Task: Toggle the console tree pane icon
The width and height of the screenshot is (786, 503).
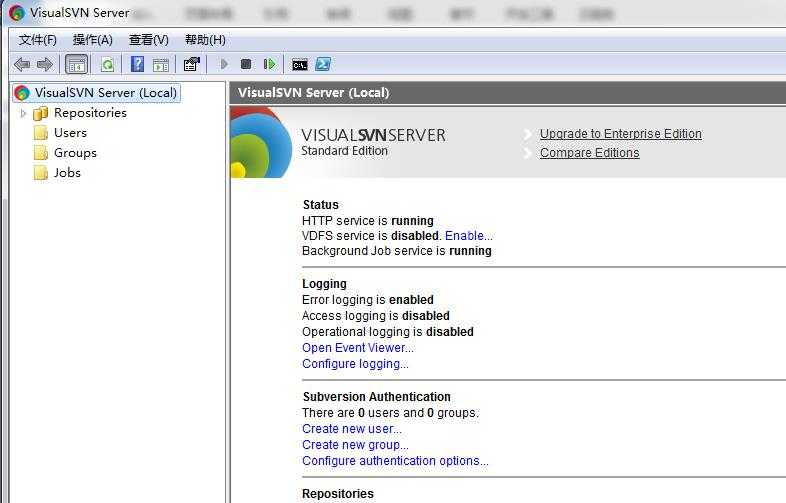Action: (x=77, y=64)
